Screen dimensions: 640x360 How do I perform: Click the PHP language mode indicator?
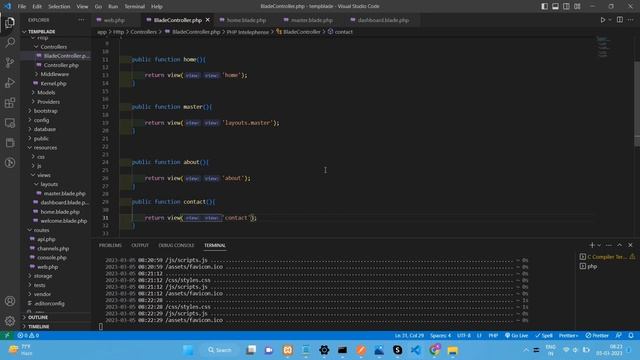(x=493, y=335)
